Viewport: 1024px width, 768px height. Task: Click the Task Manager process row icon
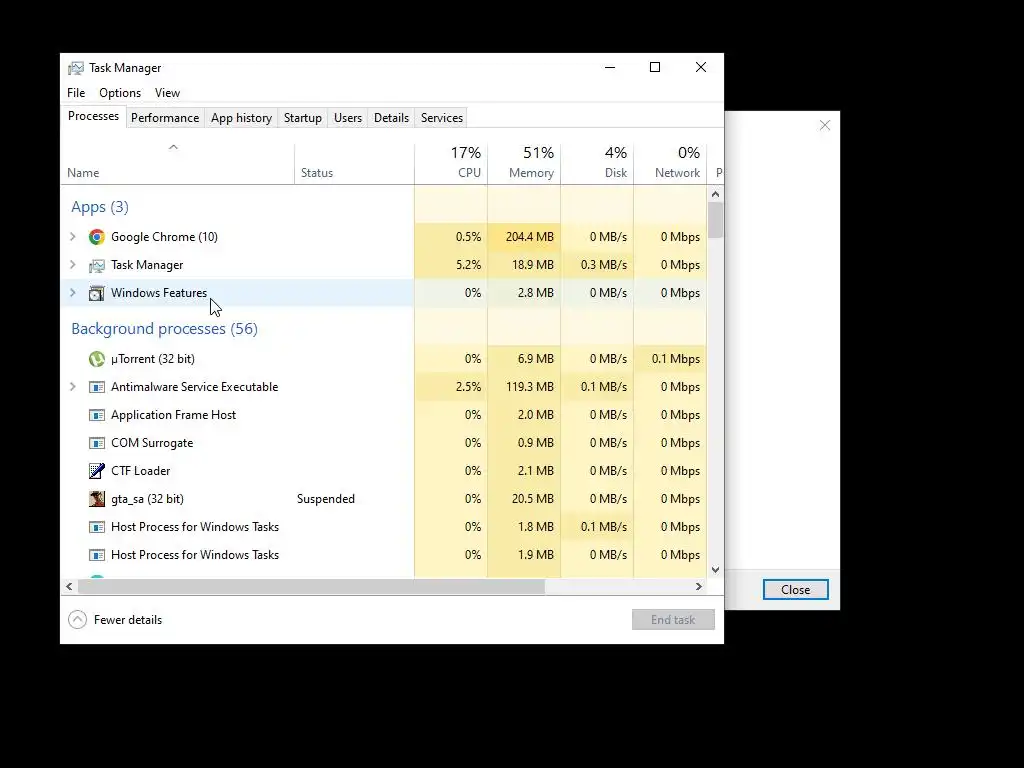[x=97, y=265]
